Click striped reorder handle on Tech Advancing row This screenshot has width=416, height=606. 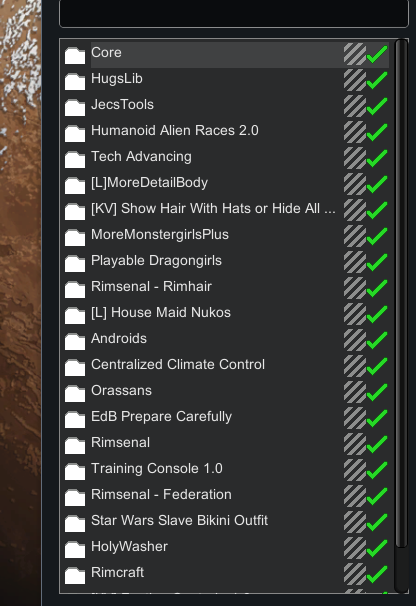[x=355, y=158]
